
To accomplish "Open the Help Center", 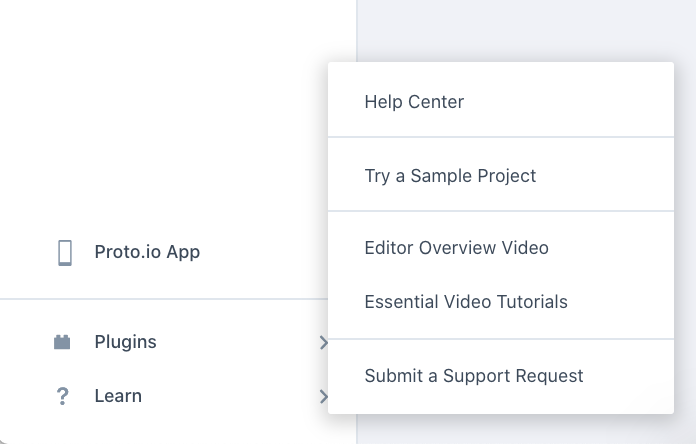I will click(x=414, y=102).
